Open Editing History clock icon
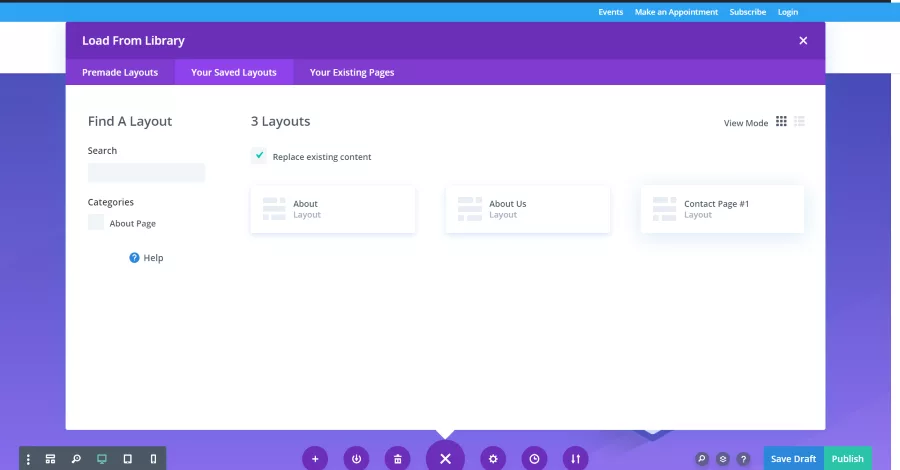This screenshot has width=900, height=470. [x=534, y=459]
